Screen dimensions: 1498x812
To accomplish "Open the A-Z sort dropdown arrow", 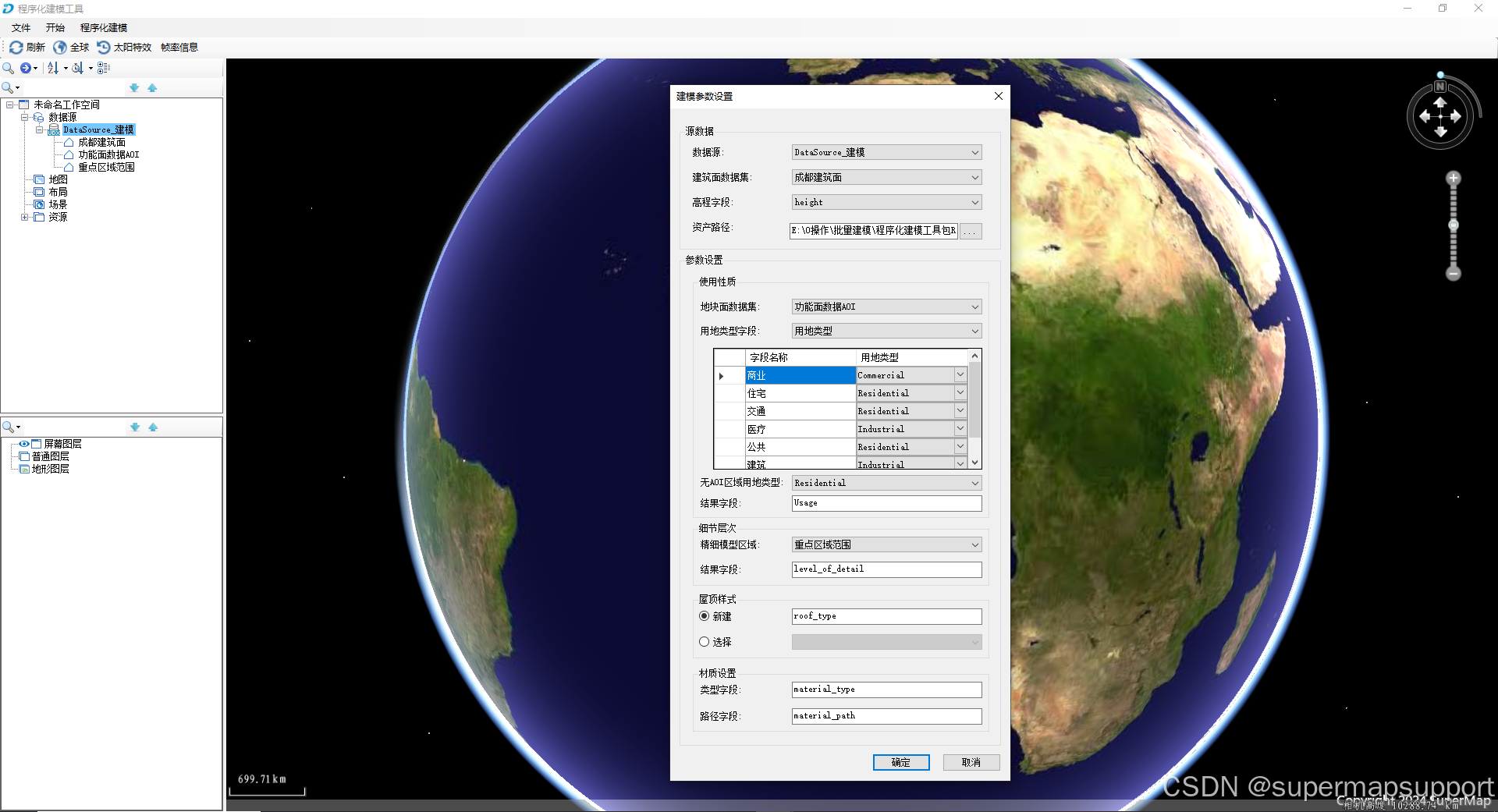I will 66,69.
